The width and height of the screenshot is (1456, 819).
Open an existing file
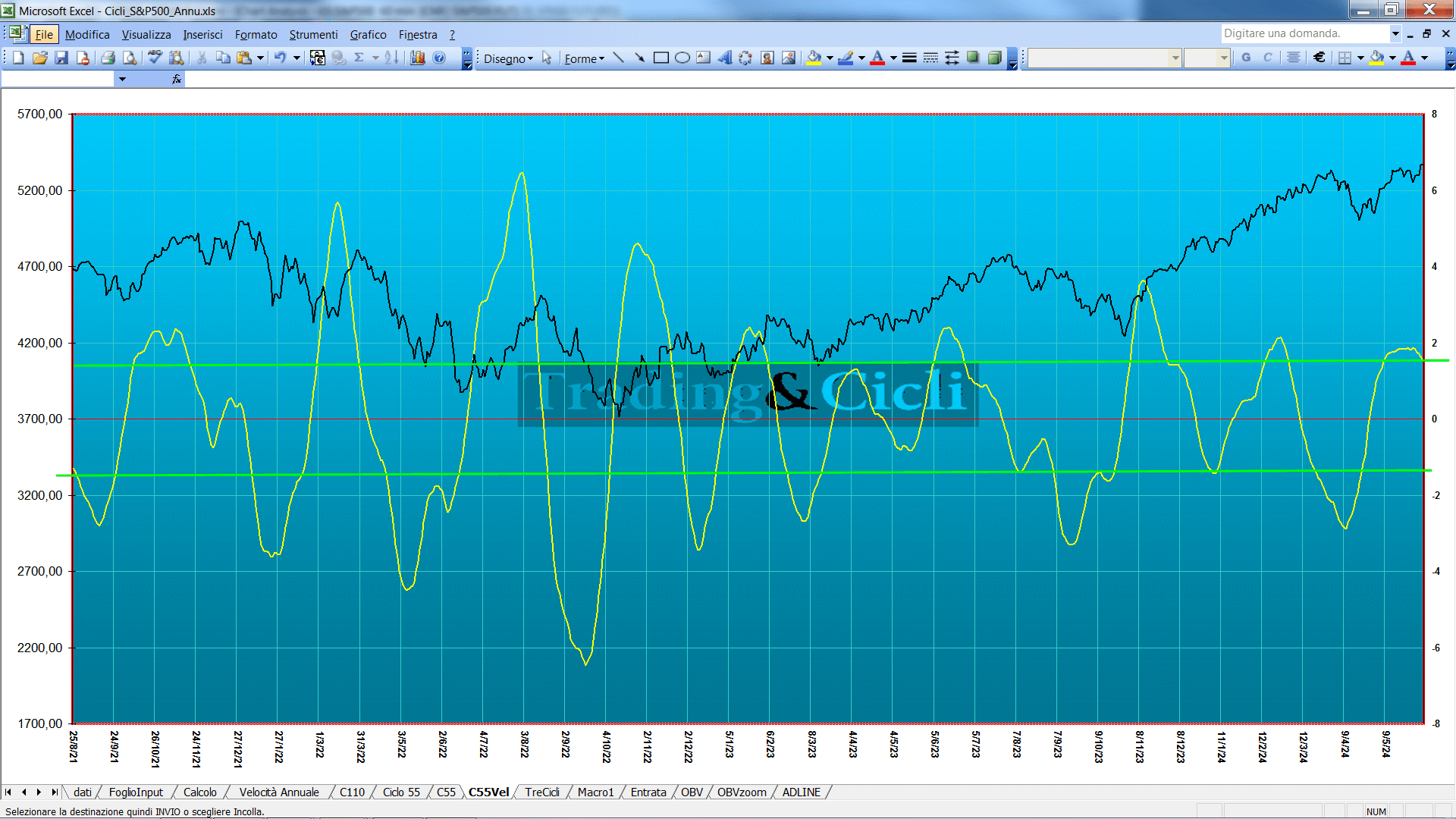pyautogui.click(x=40, y=58)
